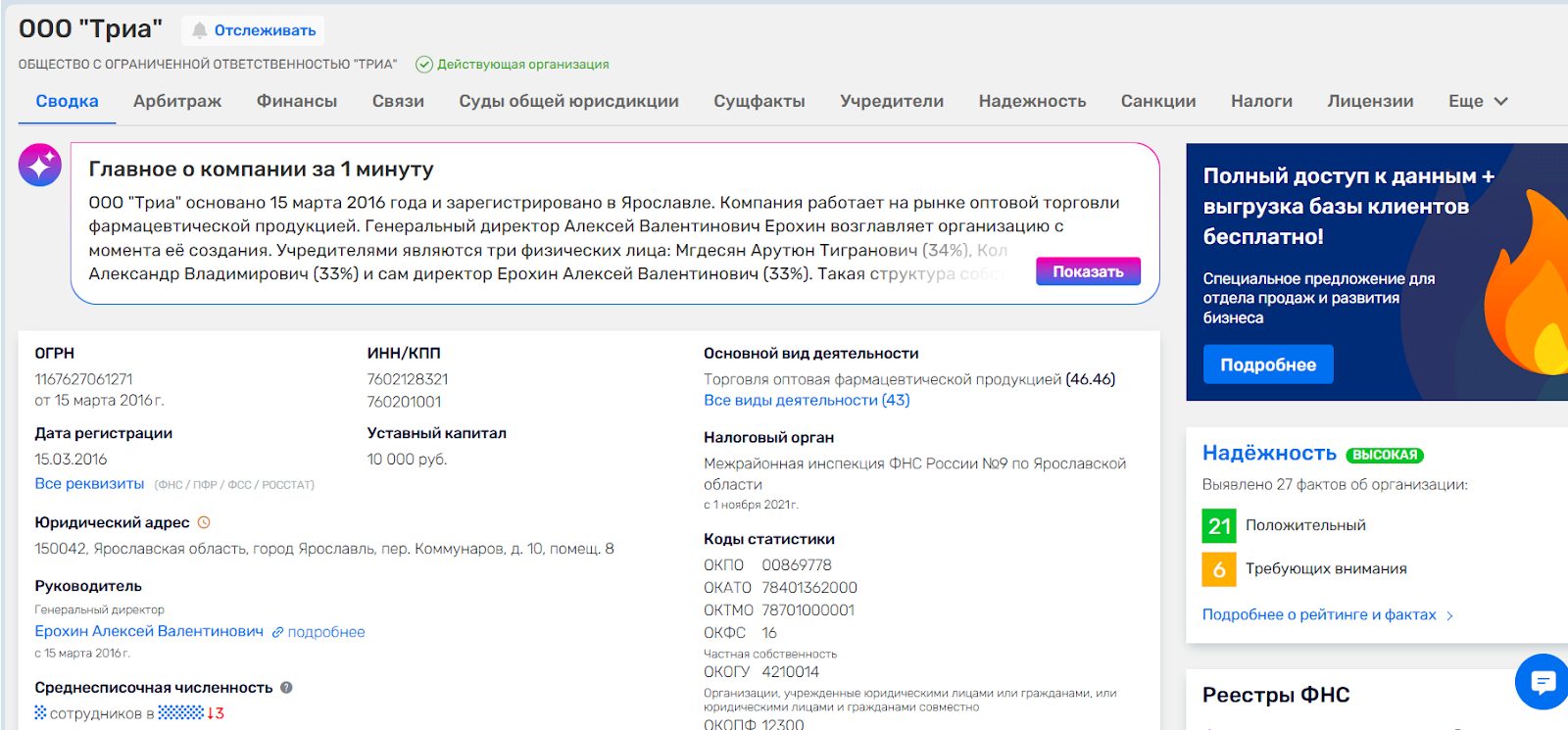Screen dimensions: 1568x730
Task: Click the flame image on the promo banner
Action: coord(1527,284)
